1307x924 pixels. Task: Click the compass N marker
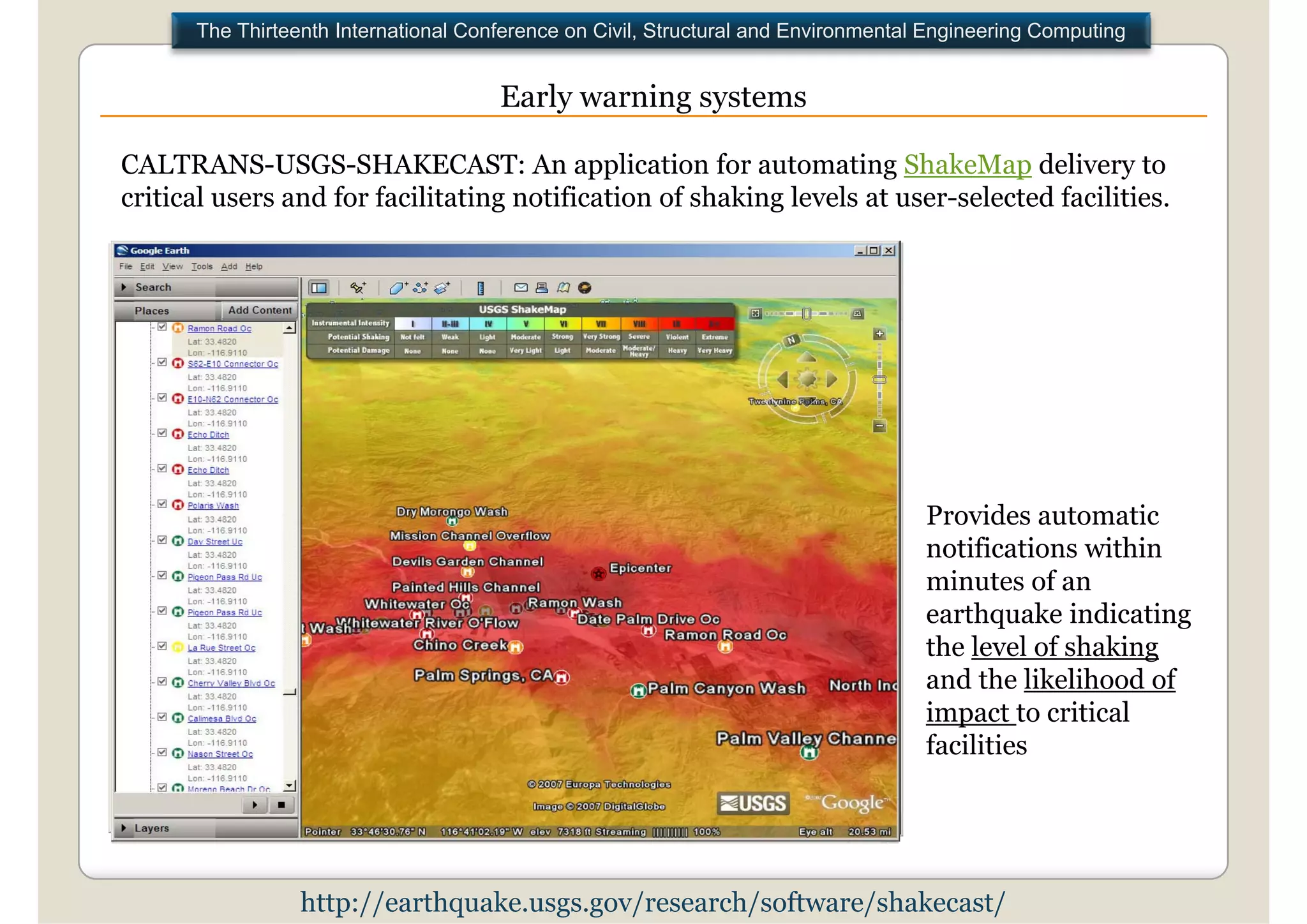791,340
